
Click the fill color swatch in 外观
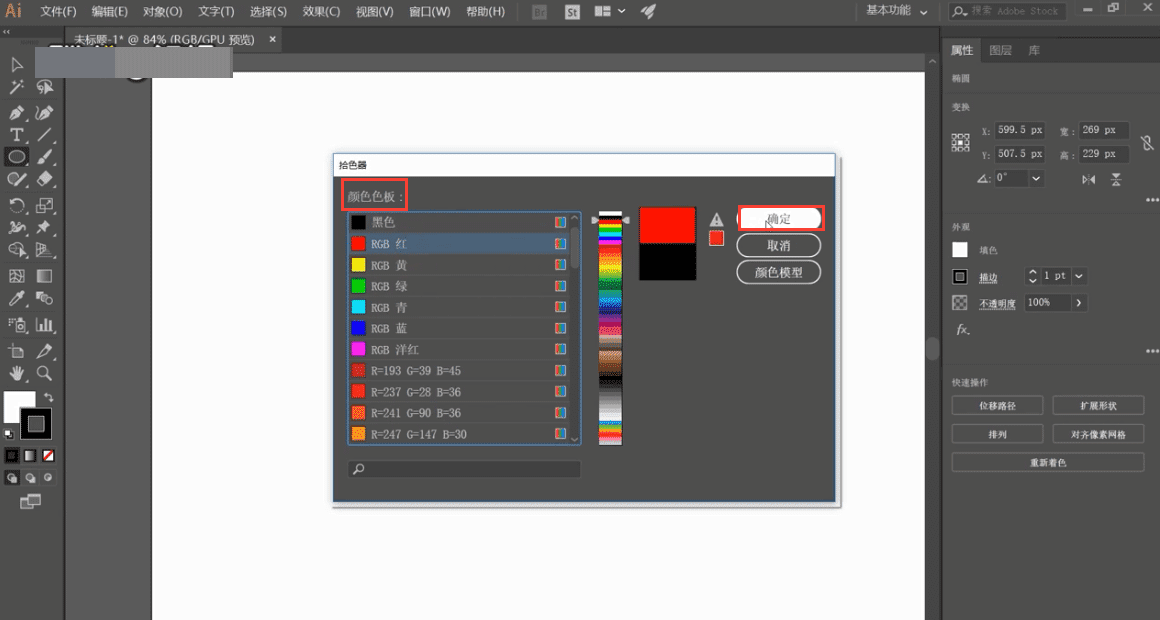click(x=960, y=250)
